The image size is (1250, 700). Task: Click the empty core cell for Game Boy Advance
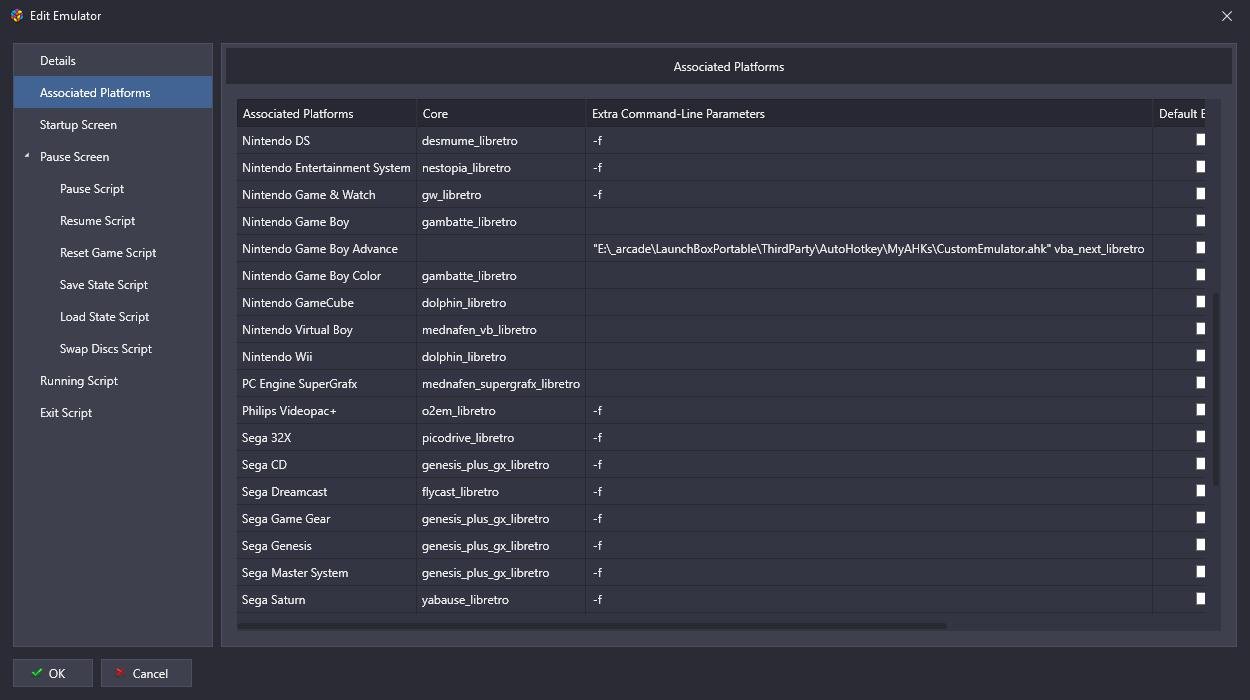click(x=501, y=249)
